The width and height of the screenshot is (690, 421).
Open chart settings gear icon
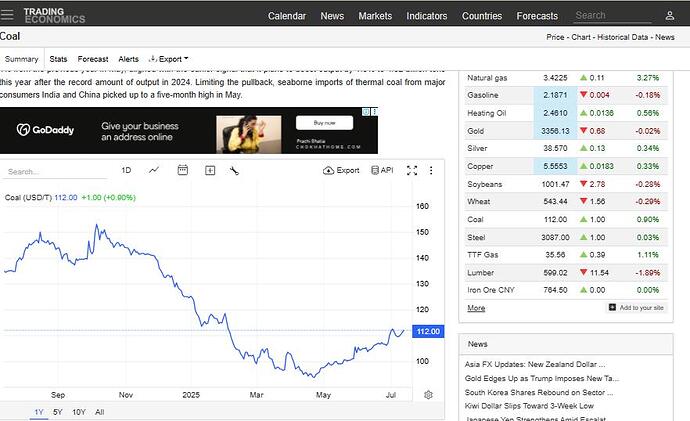tap(428, 395)
